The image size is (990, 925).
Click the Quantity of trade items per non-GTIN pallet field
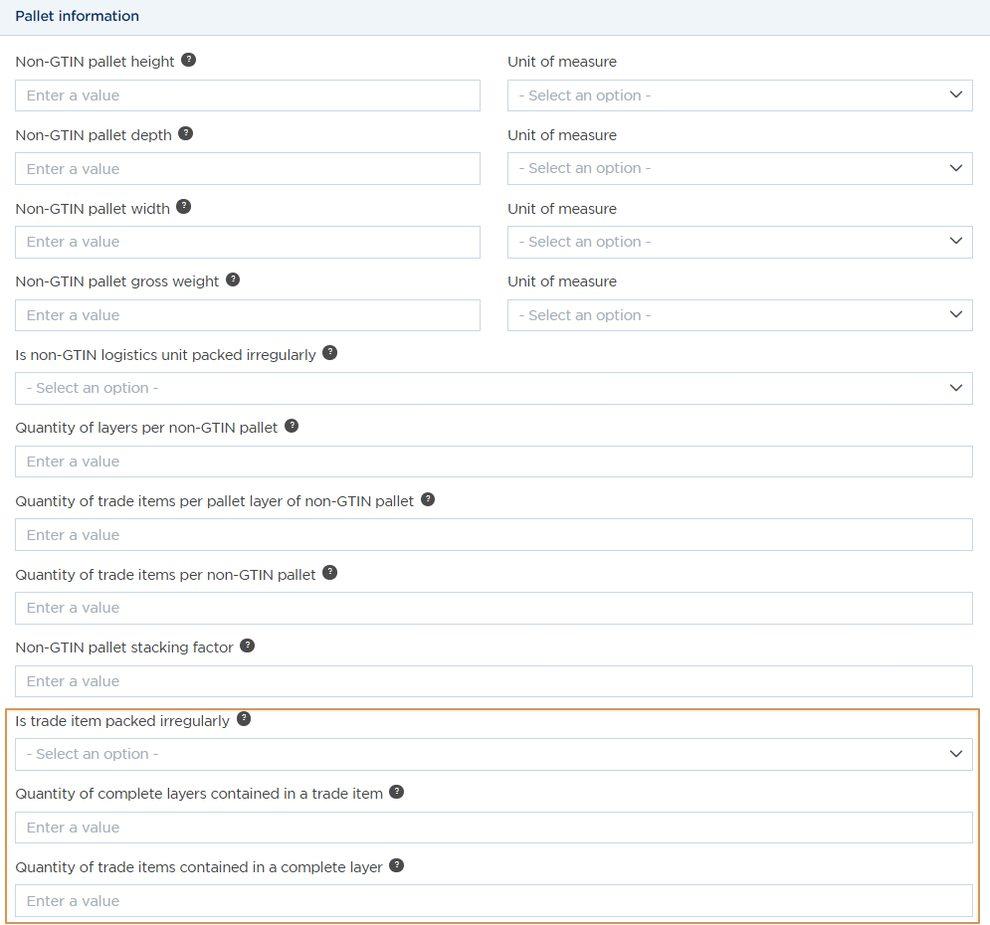[x=493, y=608]
